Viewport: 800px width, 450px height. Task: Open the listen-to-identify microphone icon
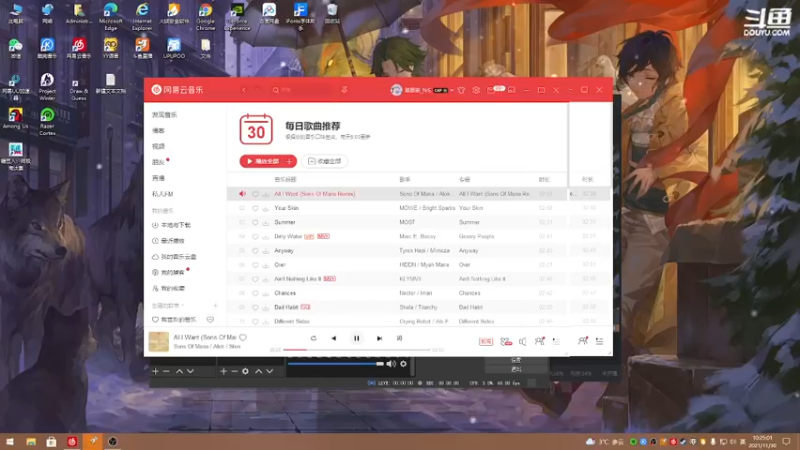click(344, 90)
